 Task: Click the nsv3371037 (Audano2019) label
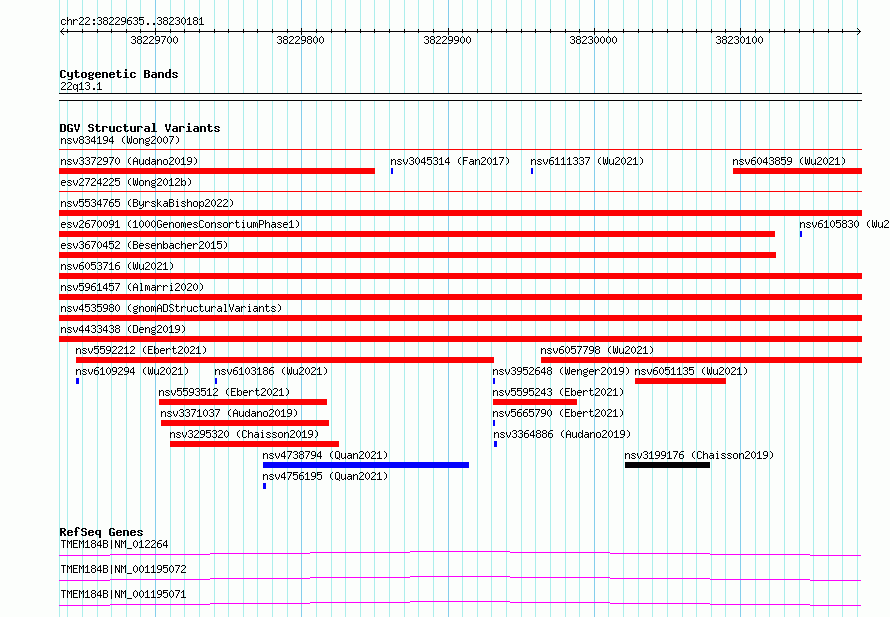pyautogui.click(x=229, y=413)
